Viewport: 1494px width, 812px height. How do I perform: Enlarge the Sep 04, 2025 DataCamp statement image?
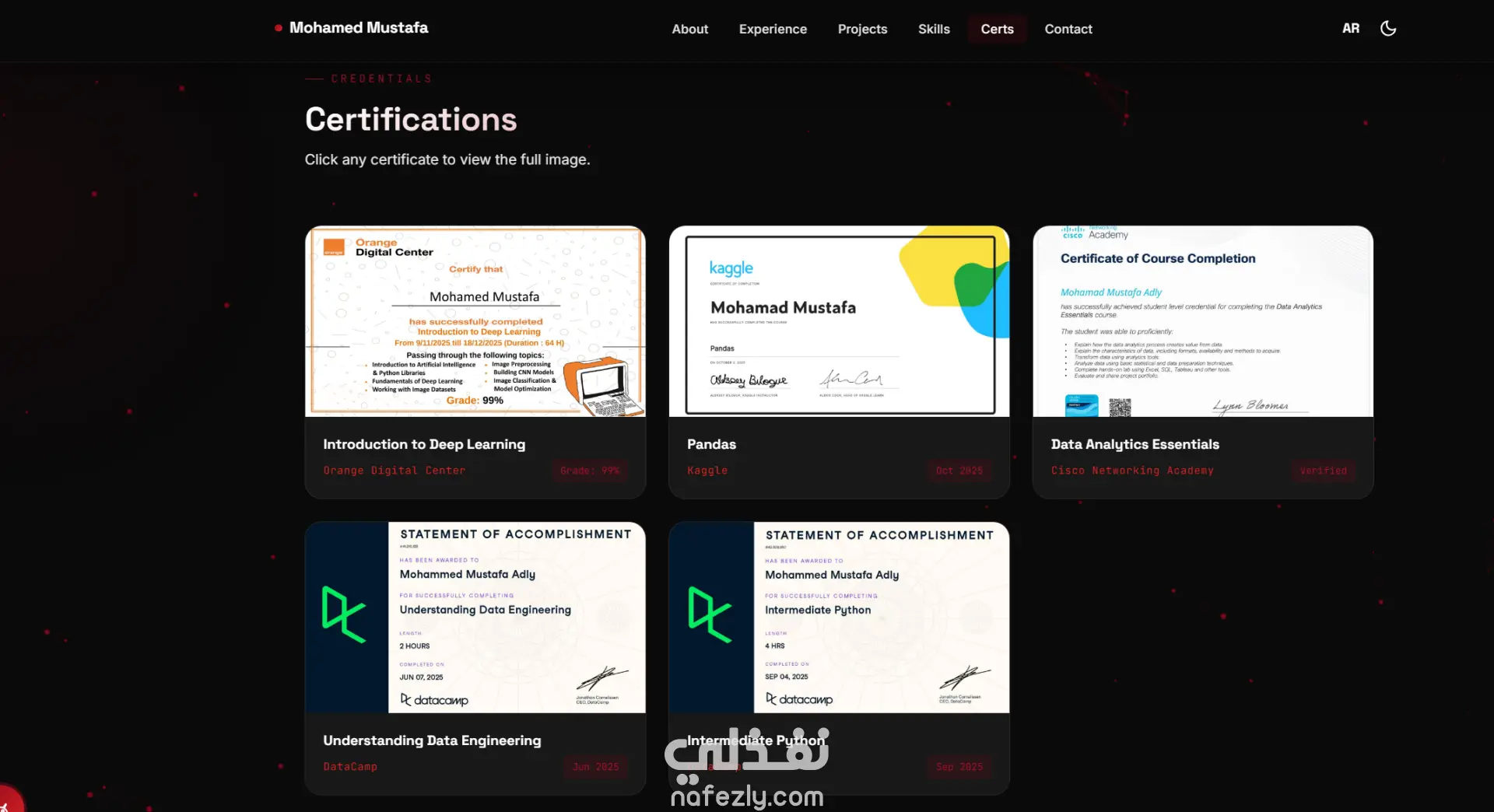[840, 618]
